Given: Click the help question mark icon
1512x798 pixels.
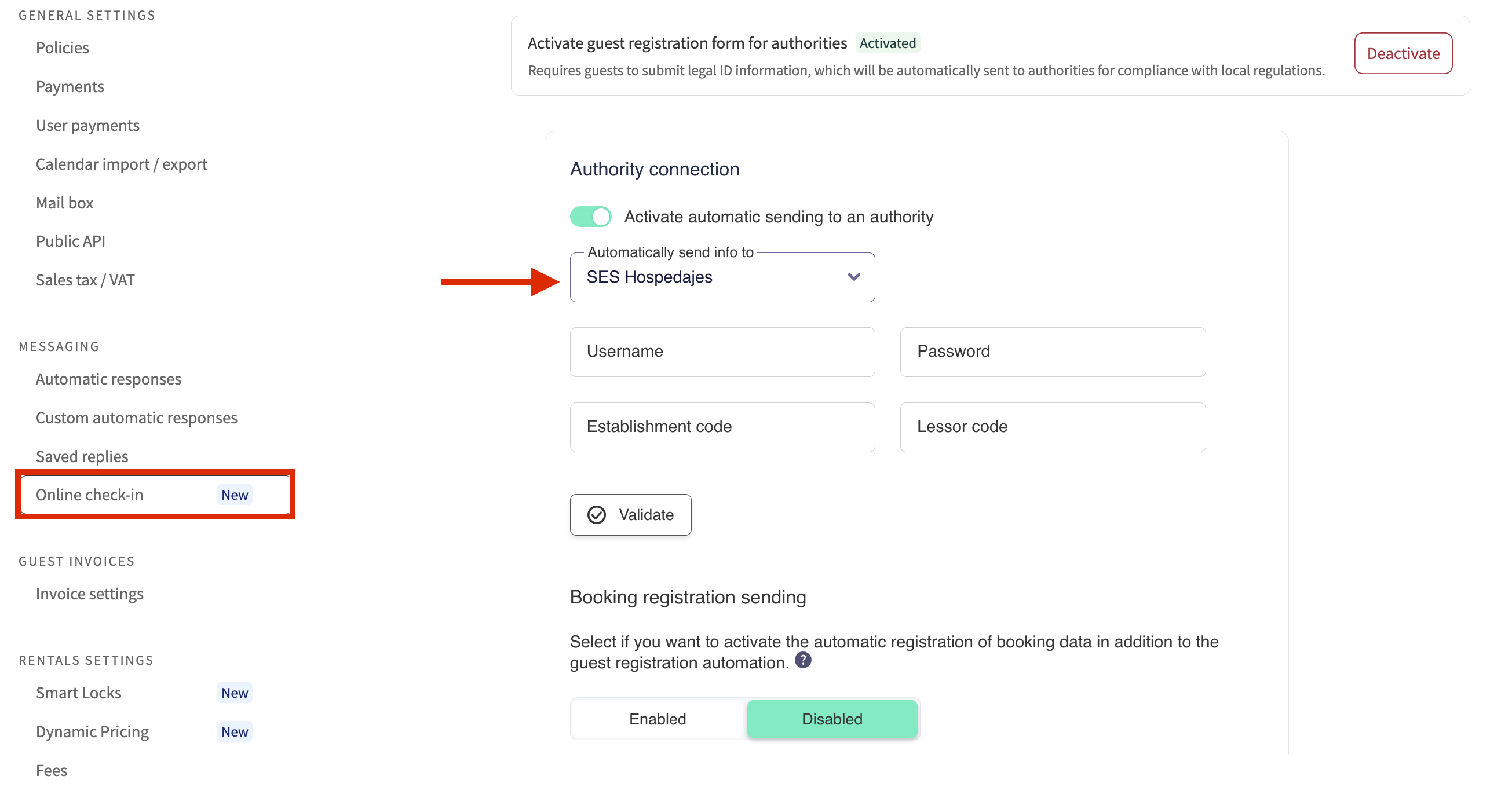Looking at the screenshot, I should [x=802, y=660].
